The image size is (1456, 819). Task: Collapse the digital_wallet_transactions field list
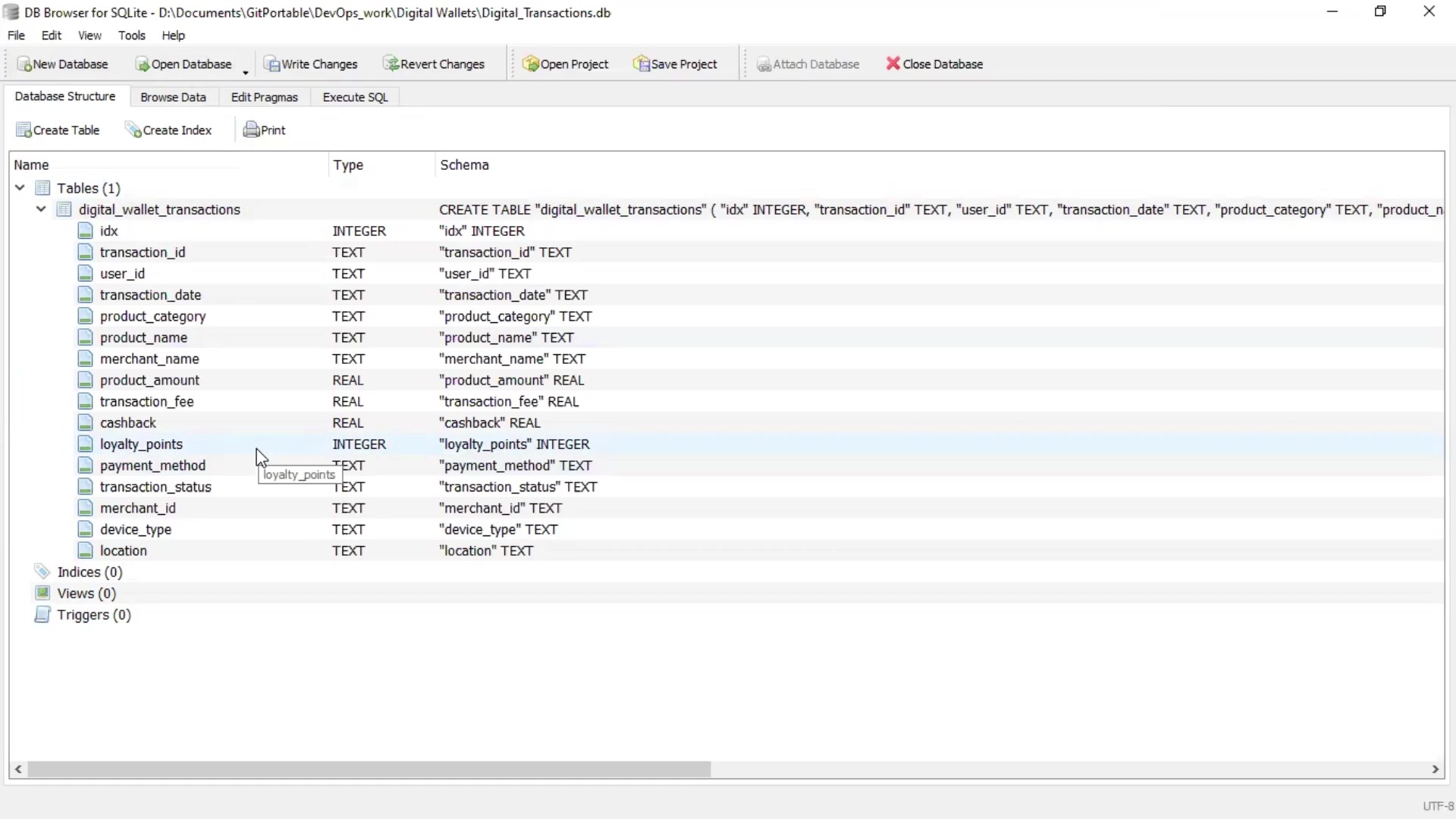point(40,210)
